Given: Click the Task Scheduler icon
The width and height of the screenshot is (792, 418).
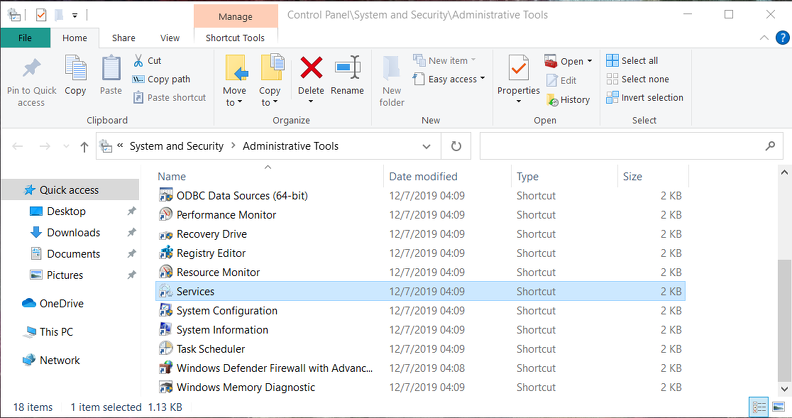Looking at the screenshot, I should tap(166, 349).
